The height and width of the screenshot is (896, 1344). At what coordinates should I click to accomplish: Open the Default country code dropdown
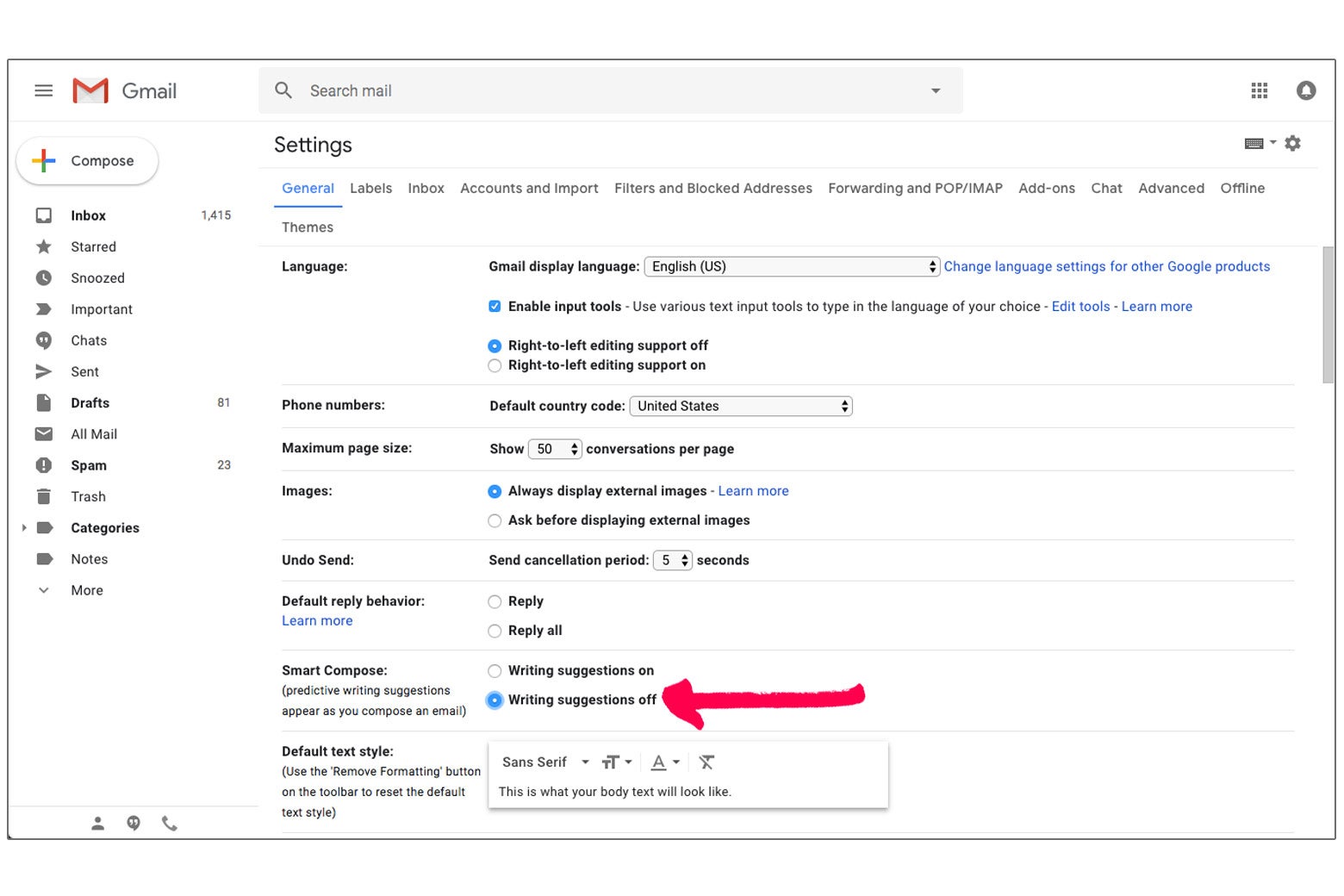pyautogui.click(x=739, y=406)
